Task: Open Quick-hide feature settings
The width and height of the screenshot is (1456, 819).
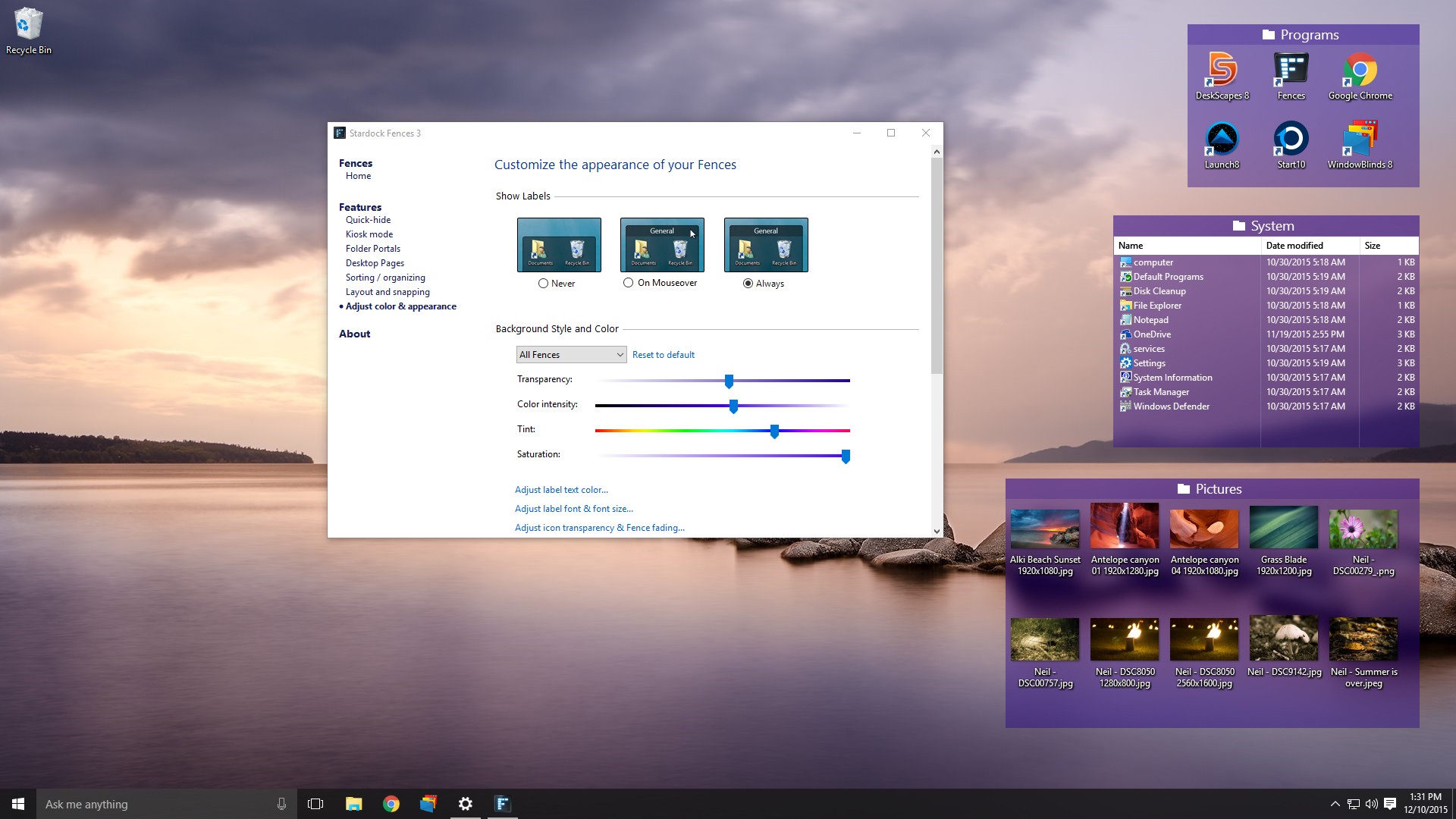Action: click(368, 220)
